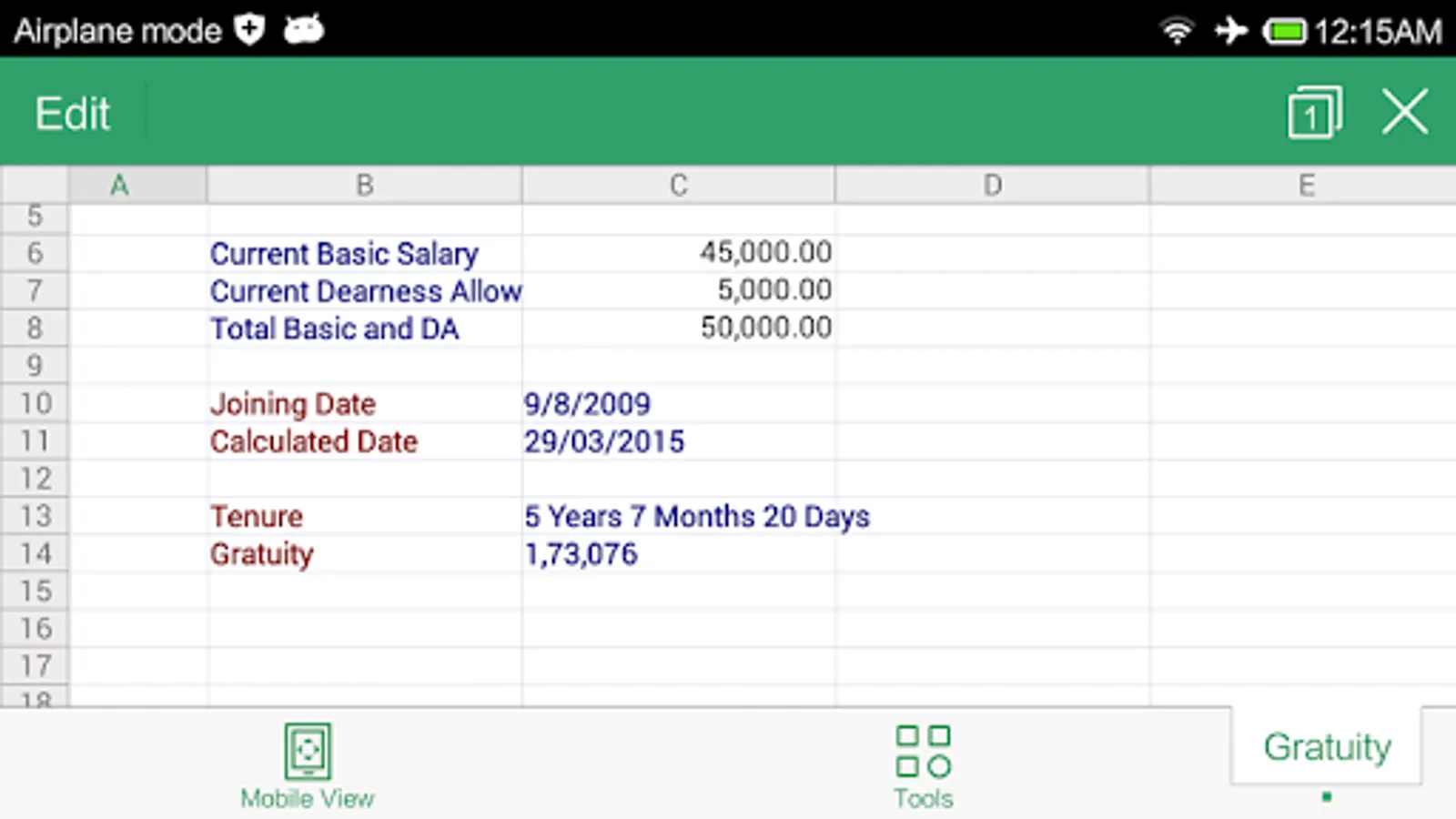Select the Joining Date label cell
The image size is (1456, 819).
pyautogui.click(x=365, y=403)
